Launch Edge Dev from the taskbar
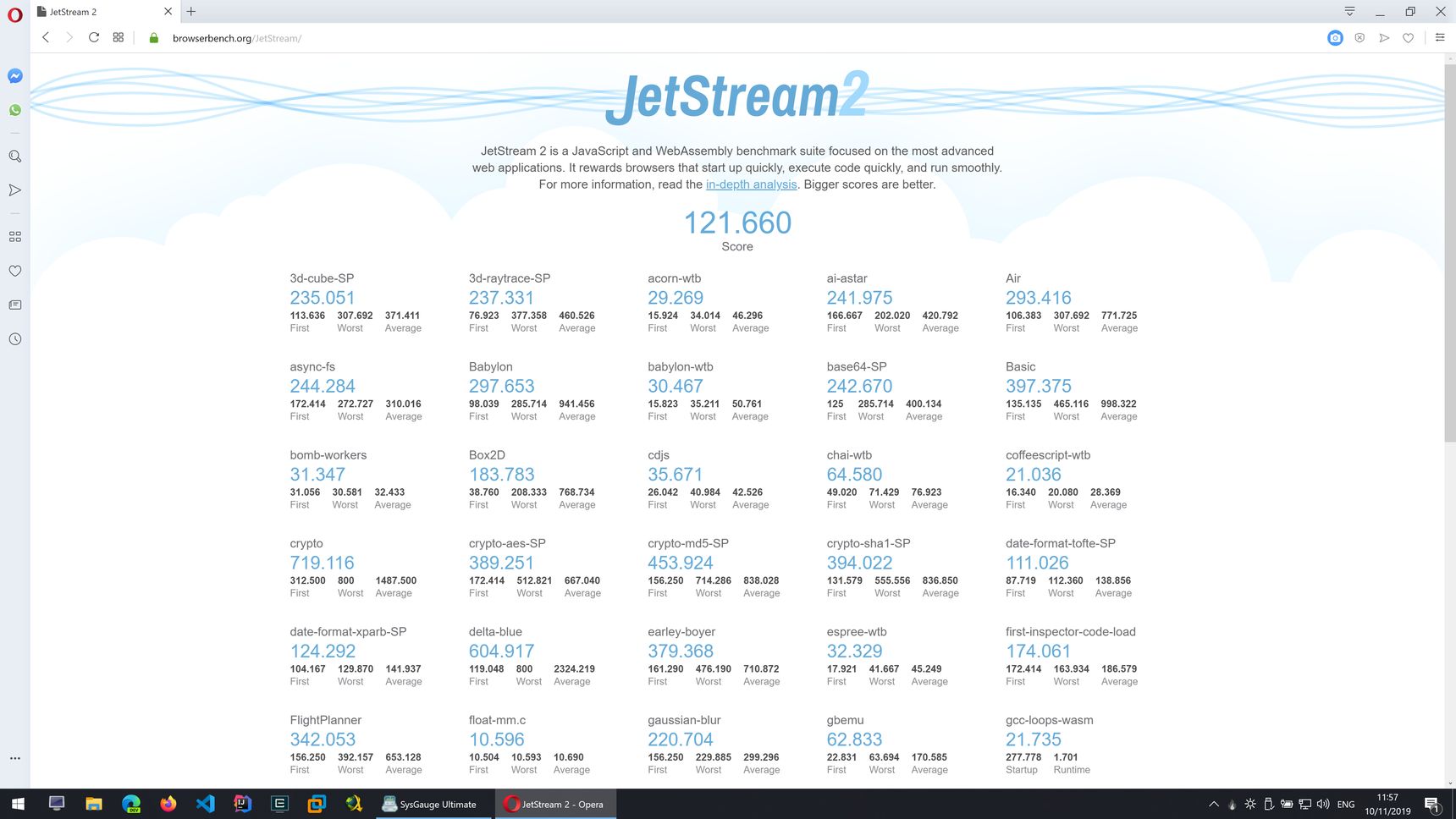Viewport: 1456px width, 819px height. (x=131, y=804)
